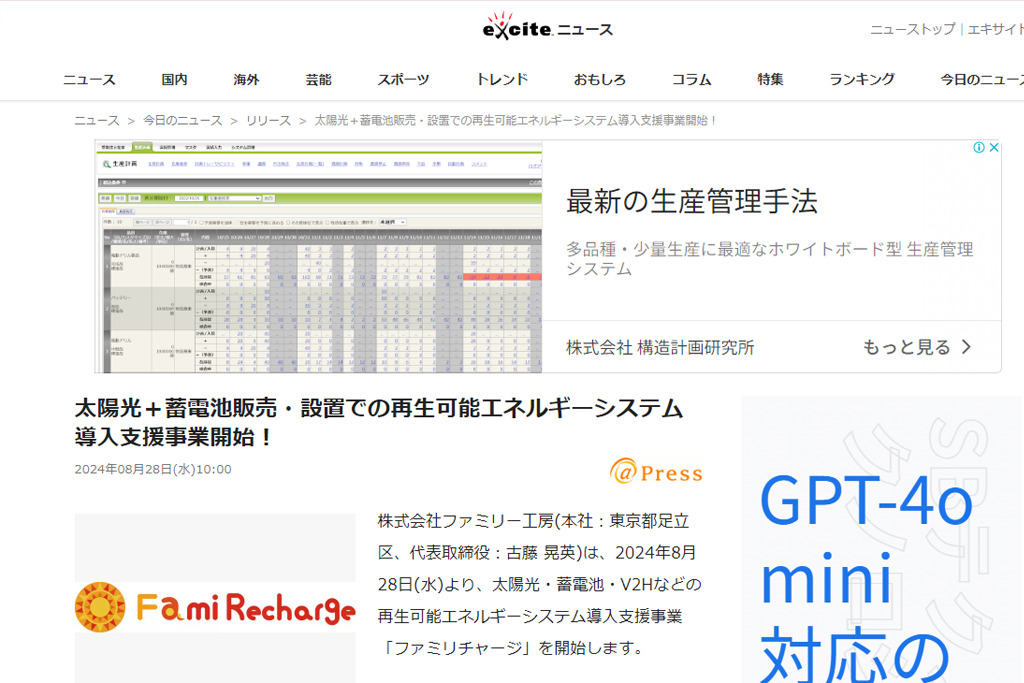The width and height of the screenshot is (1024, 683).
Task: Open the 国内 section
Action: (174, 80)
